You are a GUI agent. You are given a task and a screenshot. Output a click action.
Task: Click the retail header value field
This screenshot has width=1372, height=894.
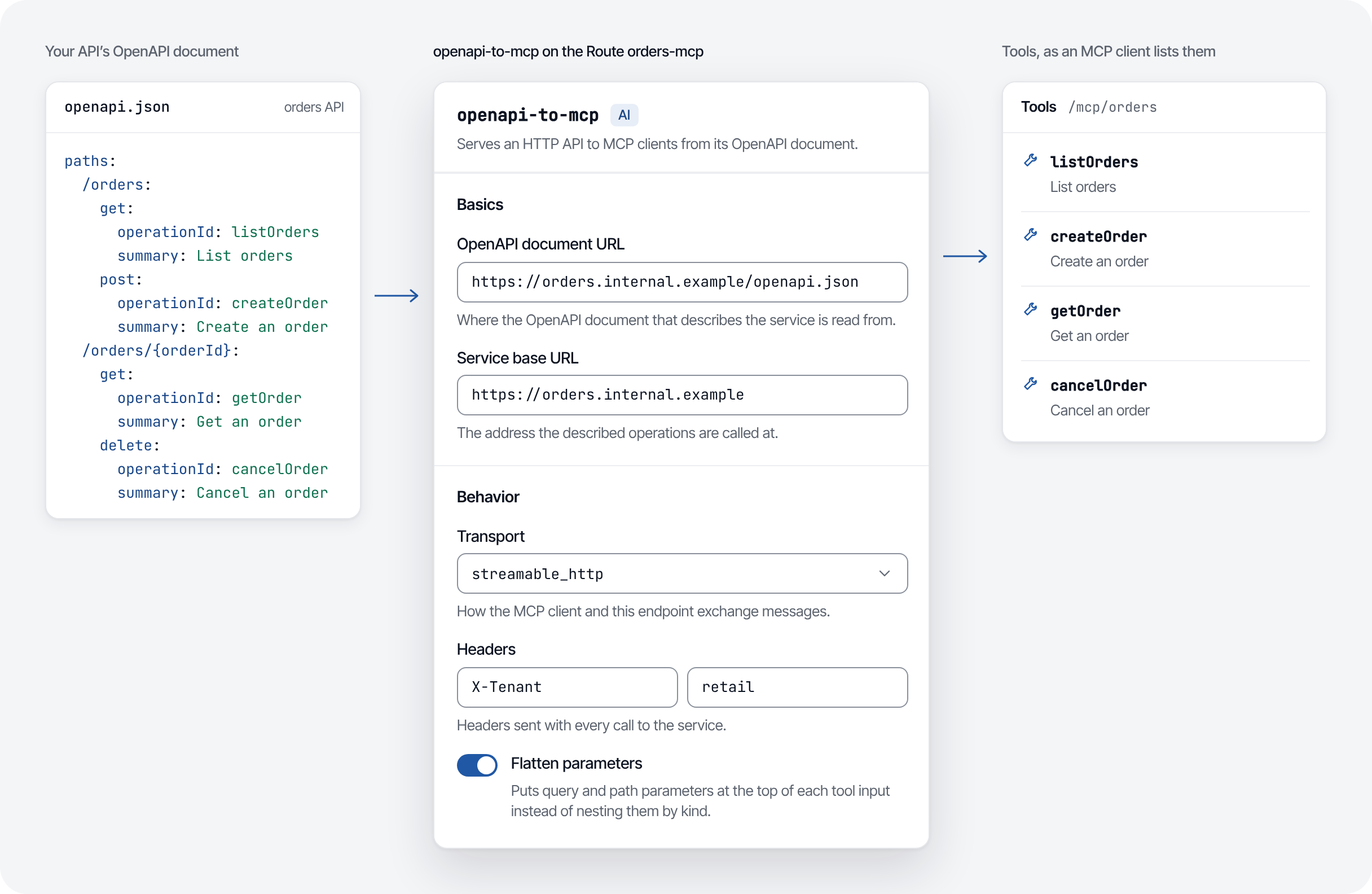click(797, 687)
